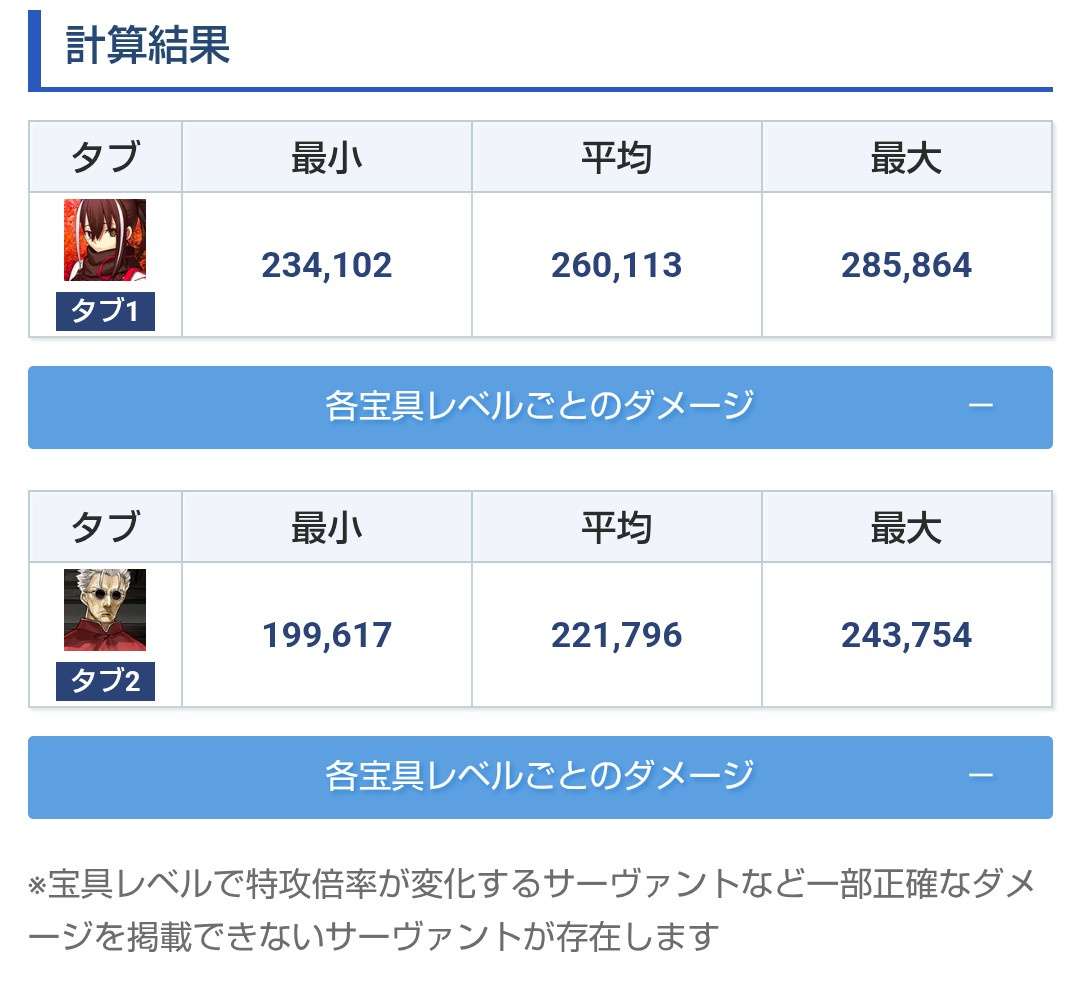The width and height of the screenshot is (1080, 1001).
Task: Click the maximum damage value 285,864
Action: (x=906, y=265)
